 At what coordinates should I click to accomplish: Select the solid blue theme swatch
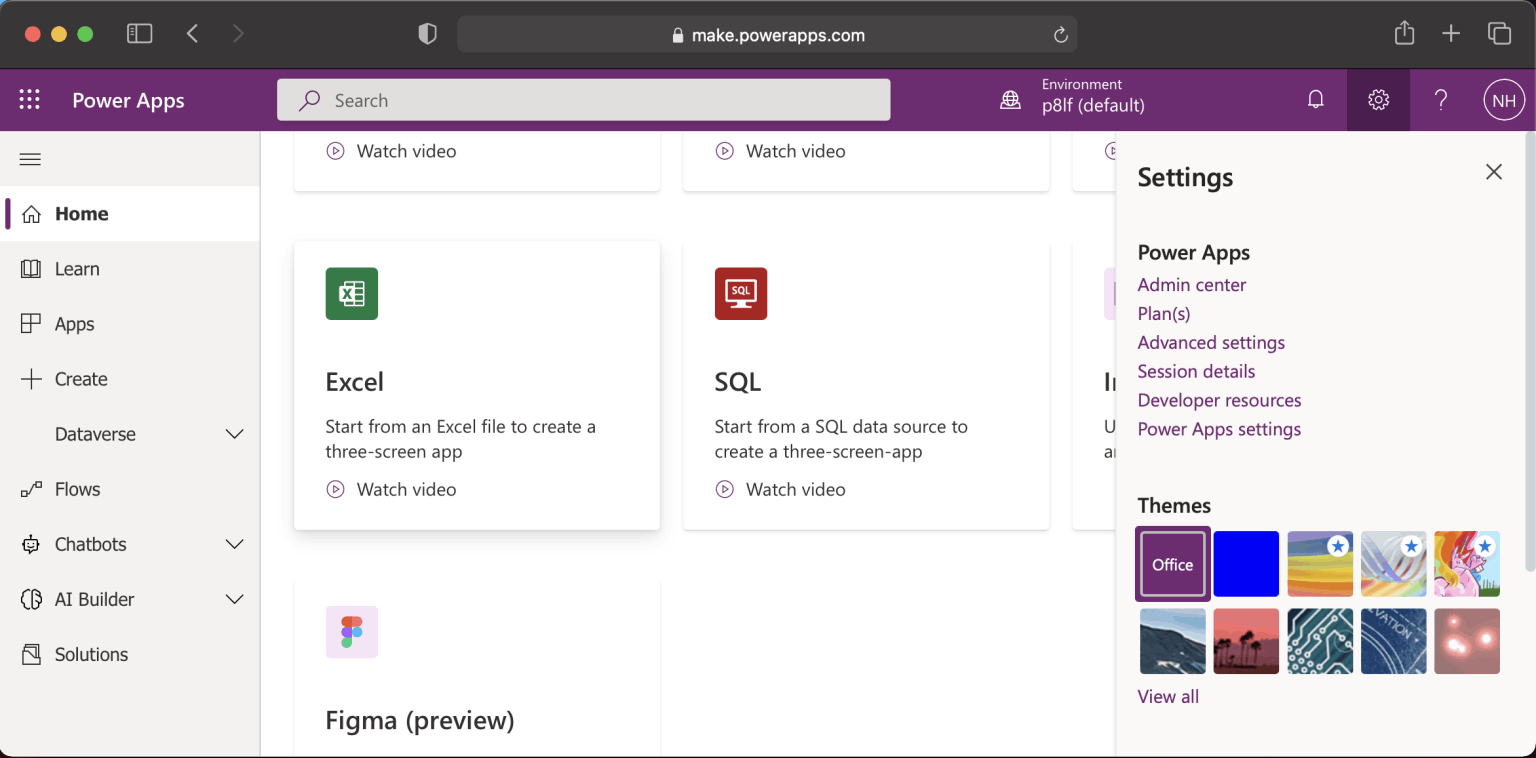coord(1246,564)
